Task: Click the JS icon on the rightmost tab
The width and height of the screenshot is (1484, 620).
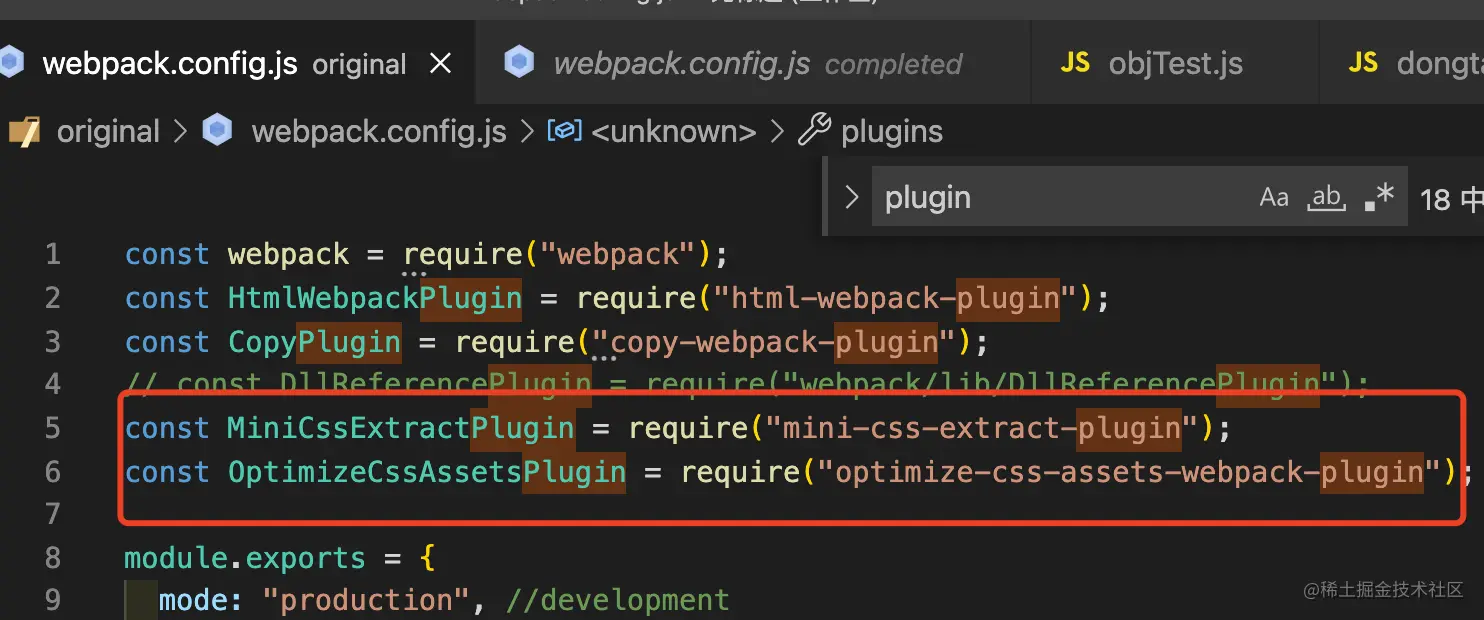Action: 1364,65
